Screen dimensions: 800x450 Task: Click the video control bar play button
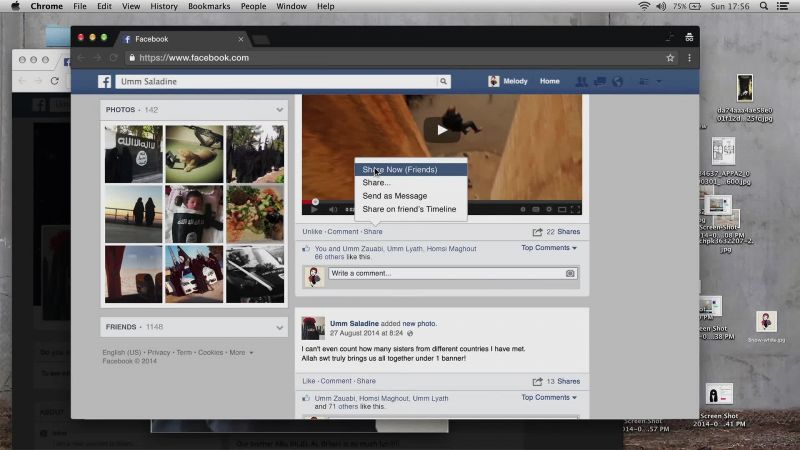[x=314, y=210]
